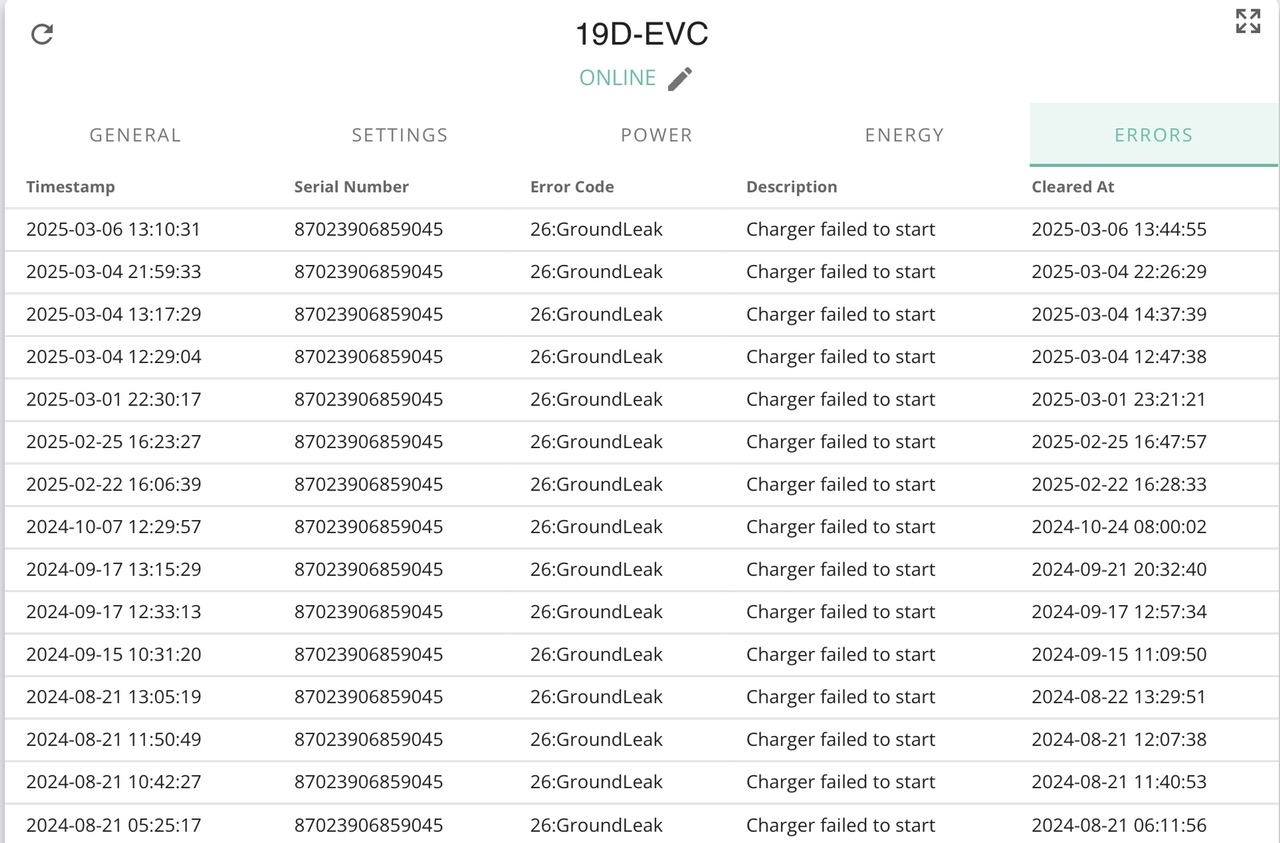Viewport: 1280px width, 843px height.
Task: Click serial number in 2024-10-07 12:29:57 row
Action: tap(368, 527)
